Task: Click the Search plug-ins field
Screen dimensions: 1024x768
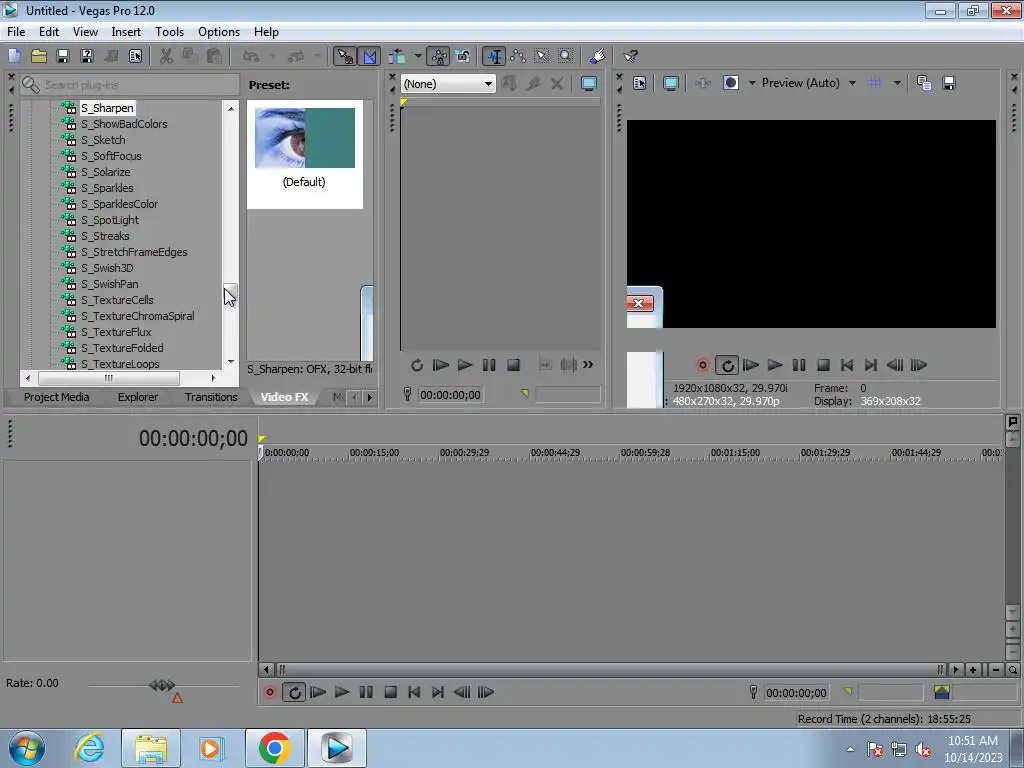Action: (x=129, y=85)
